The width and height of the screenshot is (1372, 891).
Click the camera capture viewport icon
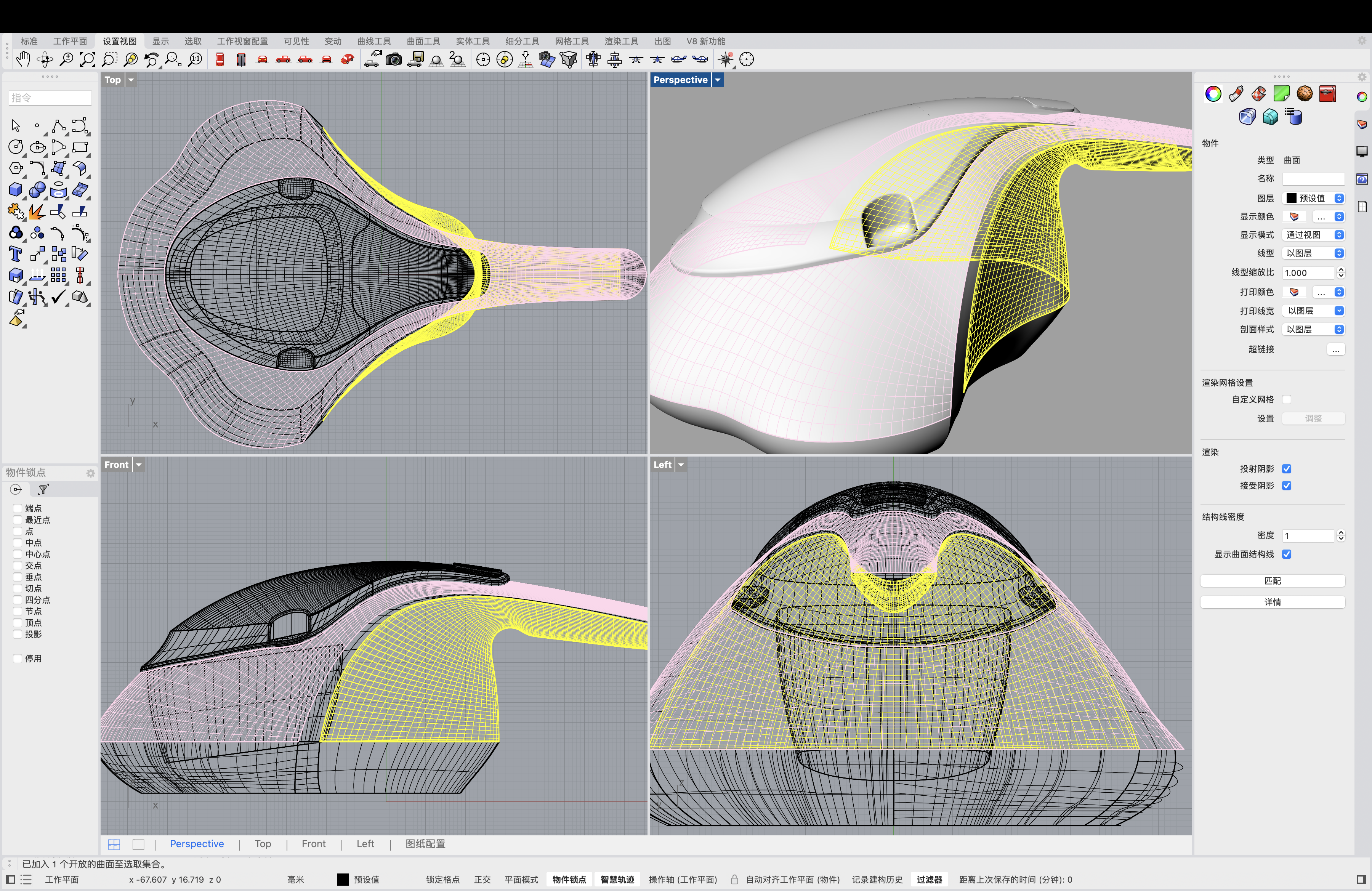394,59
